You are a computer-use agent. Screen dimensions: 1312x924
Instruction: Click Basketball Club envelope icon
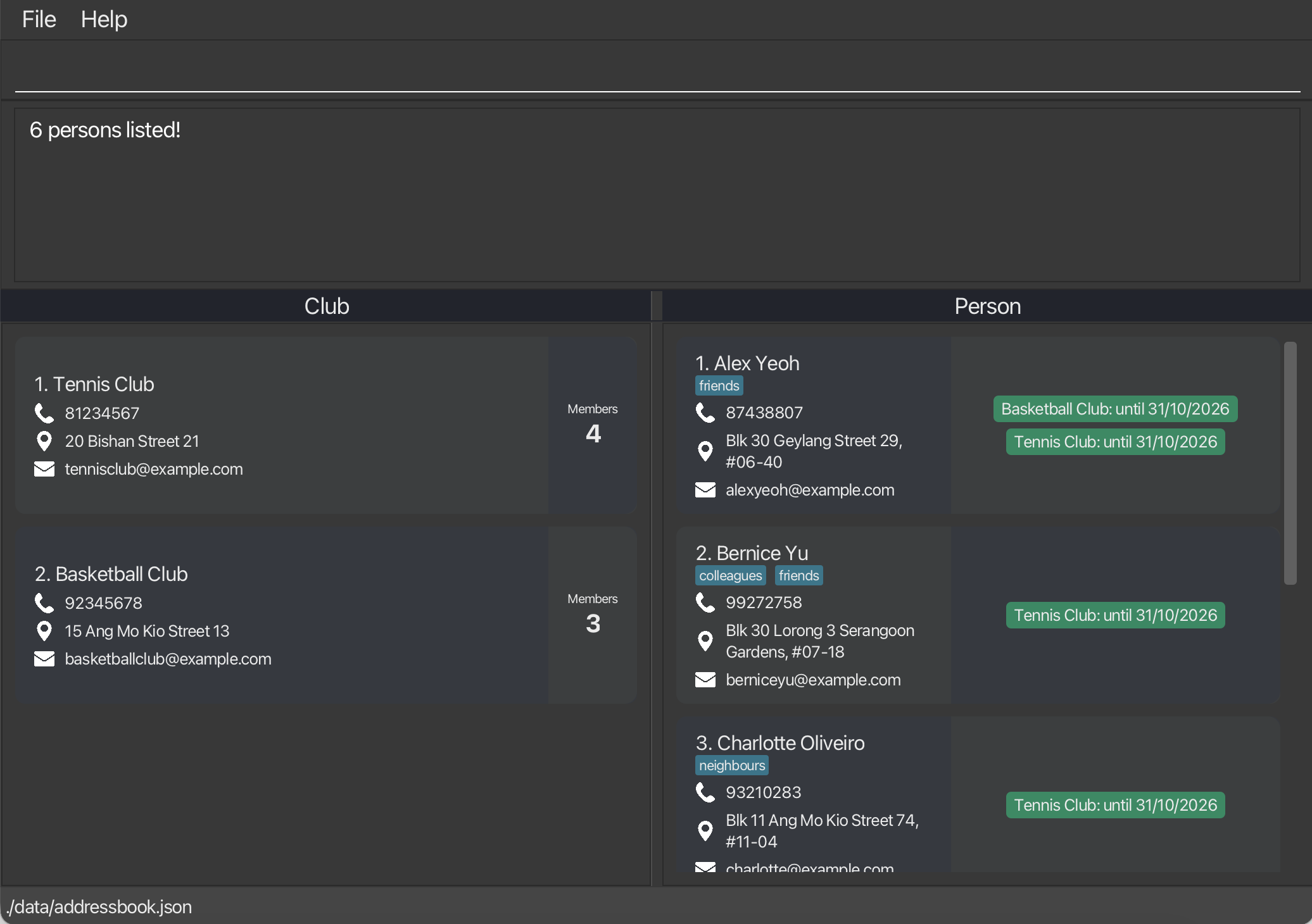(44, 659)
